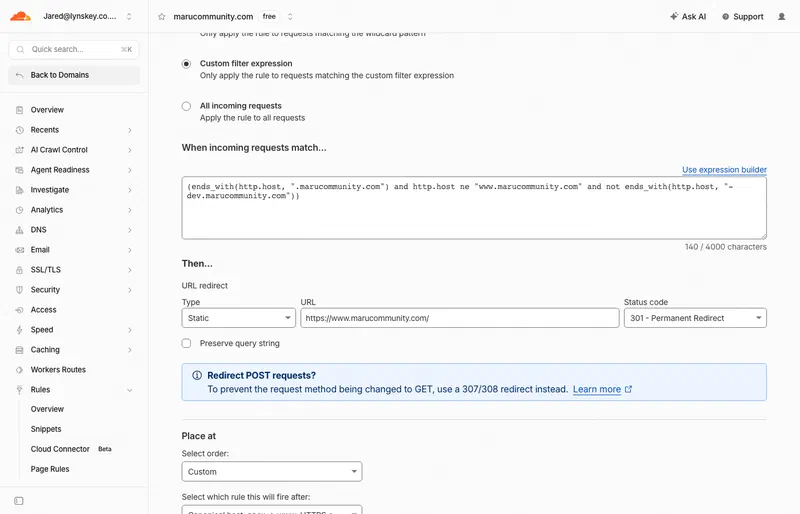Open Snippets in Rules menu
This screenshot has height=514, width=800.
click(46, 429)
